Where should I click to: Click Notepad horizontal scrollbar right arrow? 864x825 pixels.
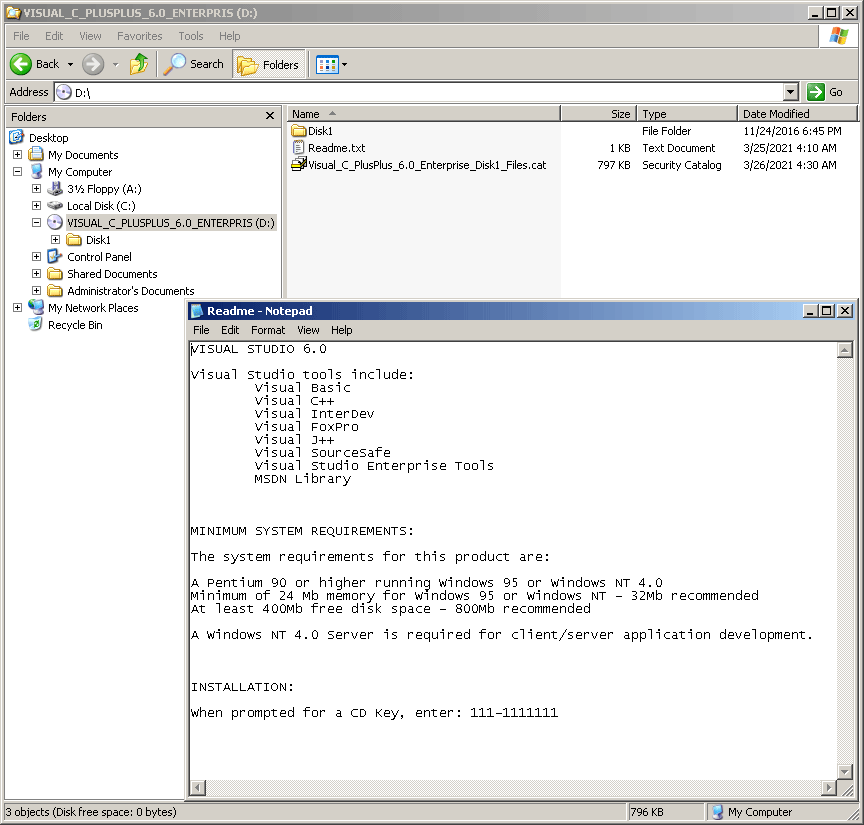pyautogui.click(x=828, y=788)
